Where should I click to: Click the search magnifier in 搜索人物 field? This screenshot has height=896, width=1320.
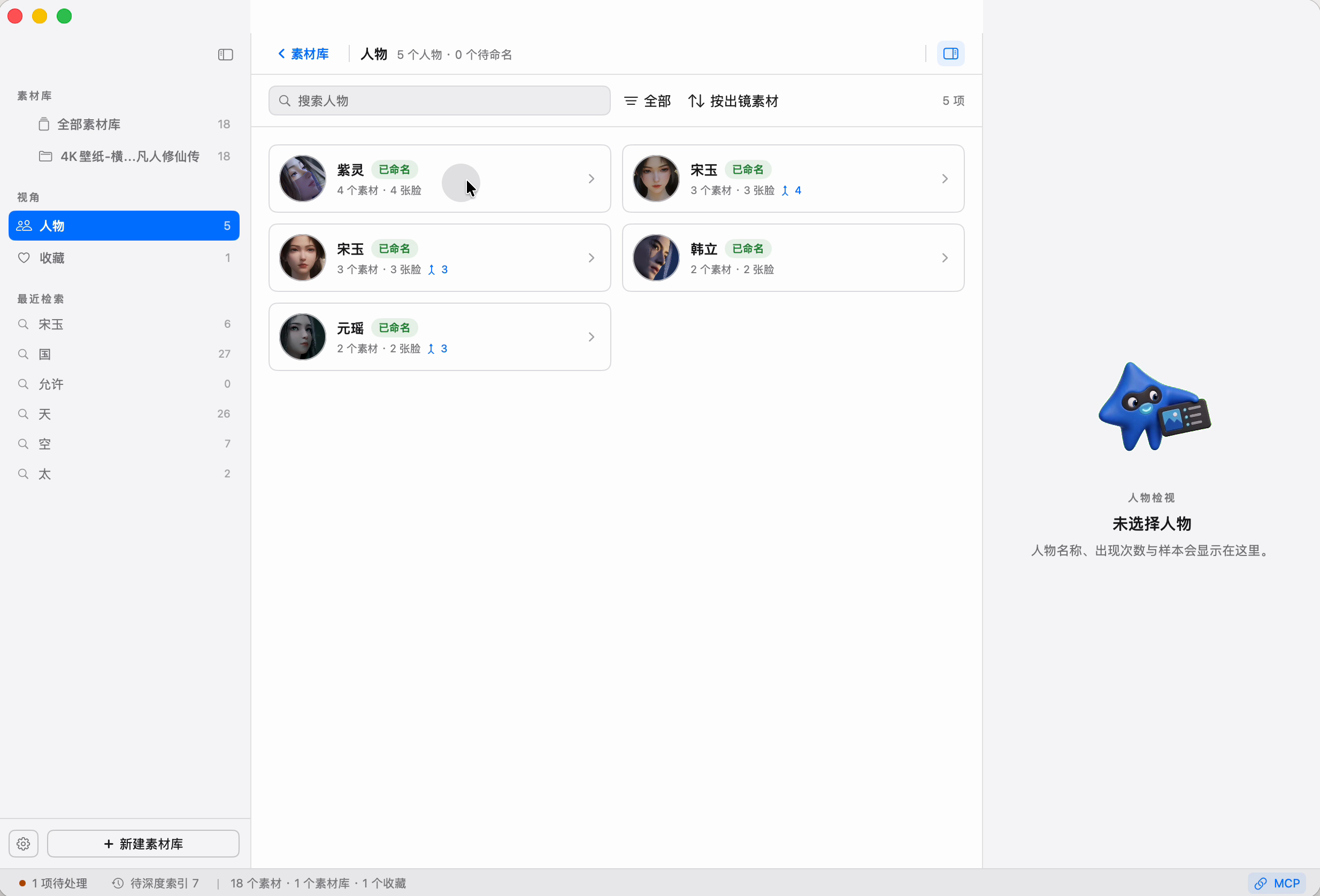tap(285, 101)
